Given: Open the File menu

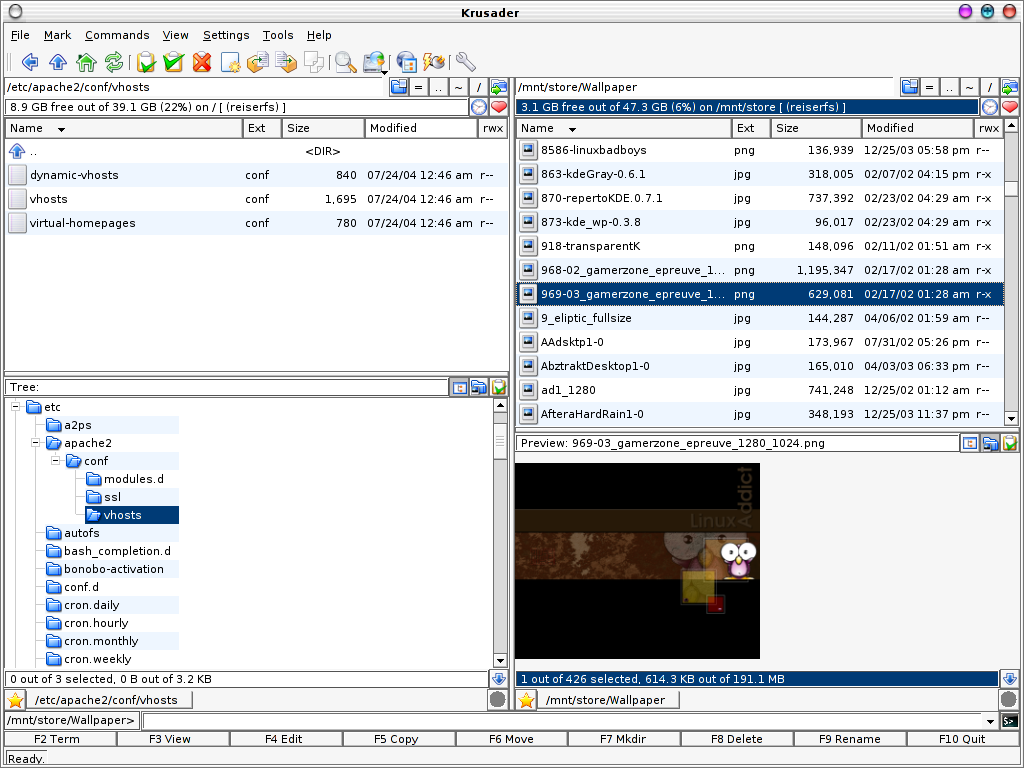Looking at the screenshot, I should point(20,35).
